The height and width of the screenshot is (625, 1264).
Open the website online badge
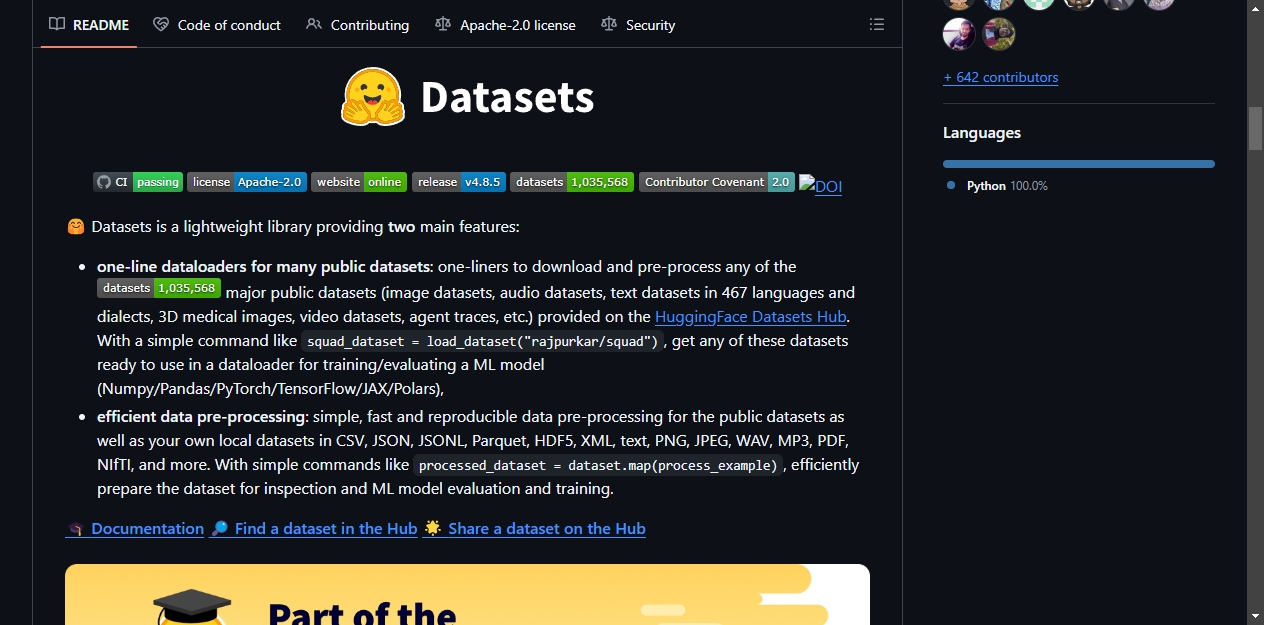359,182
